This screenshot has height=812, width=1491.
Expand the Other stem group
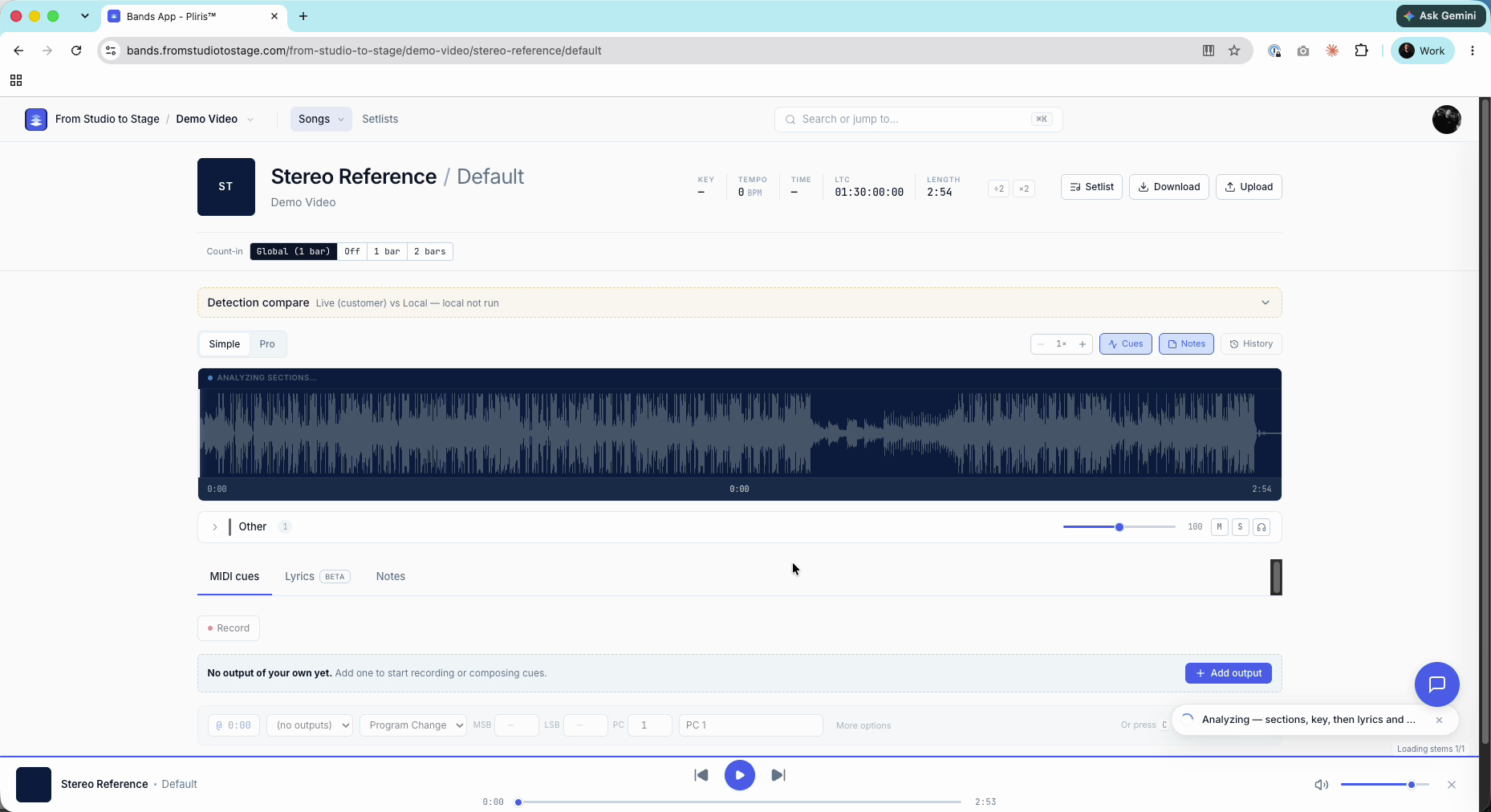pyautogui.click(x=215, y=527)
